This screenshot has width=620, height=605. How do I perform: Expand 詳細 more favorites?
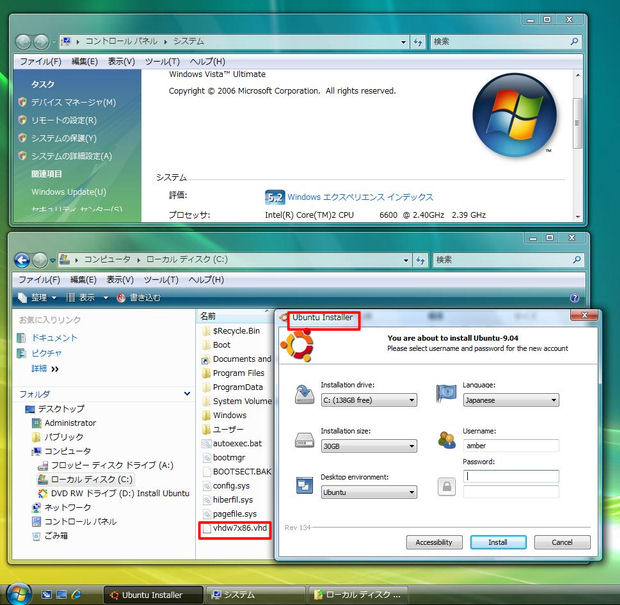point(45,369)
